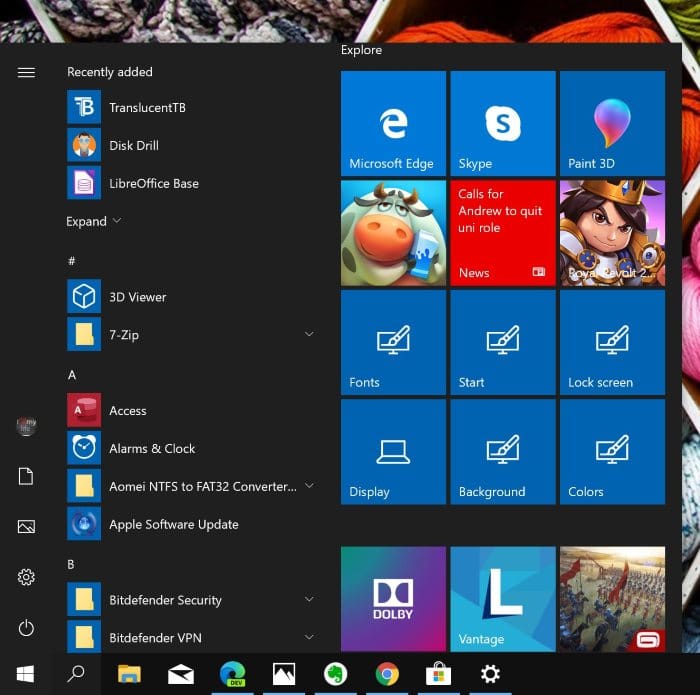
Task: Open the Start settings tile
Action: (x=503, y=342)
